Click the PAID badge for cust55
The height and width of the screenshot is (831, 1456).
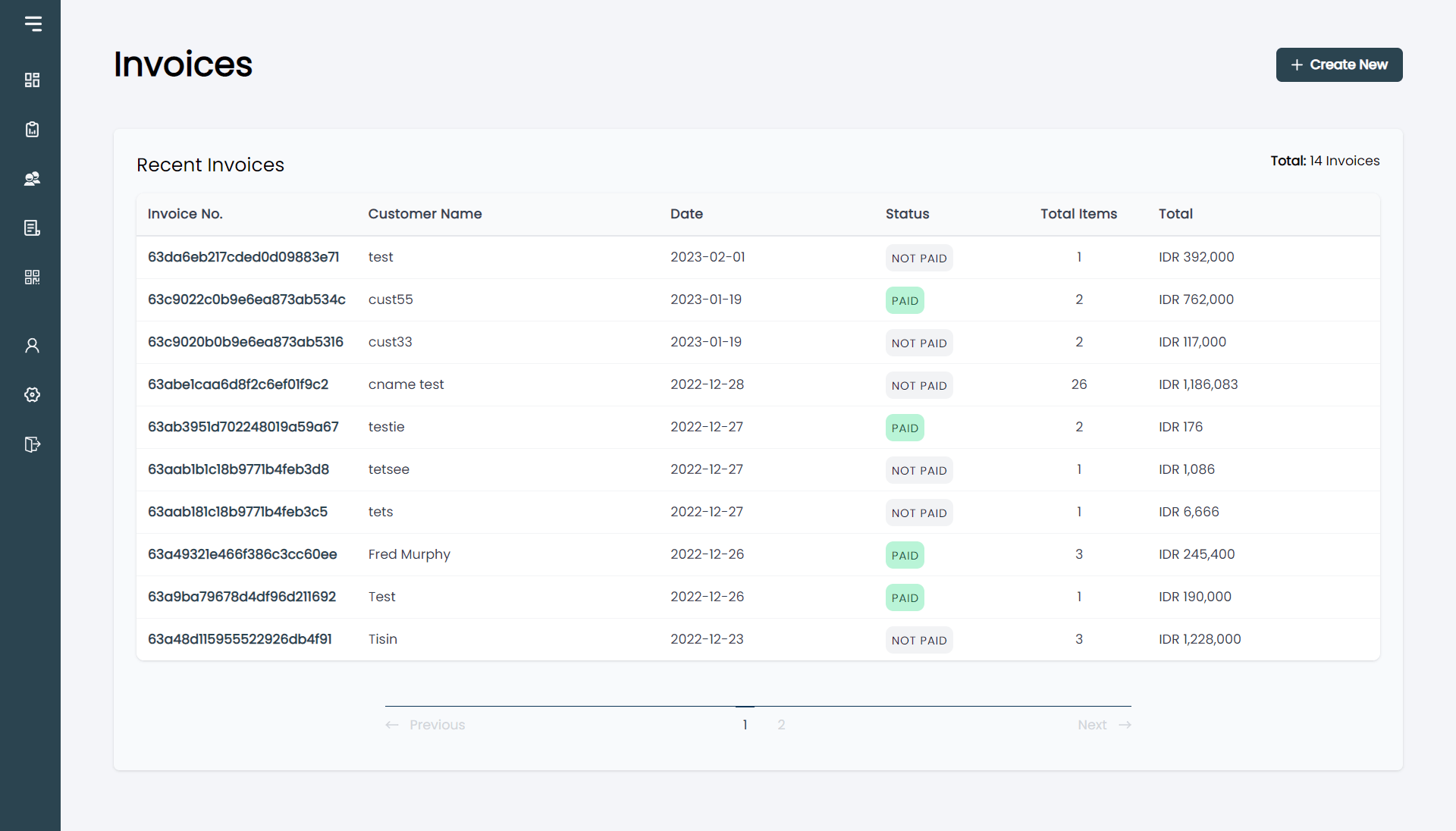tap(905, 300)
